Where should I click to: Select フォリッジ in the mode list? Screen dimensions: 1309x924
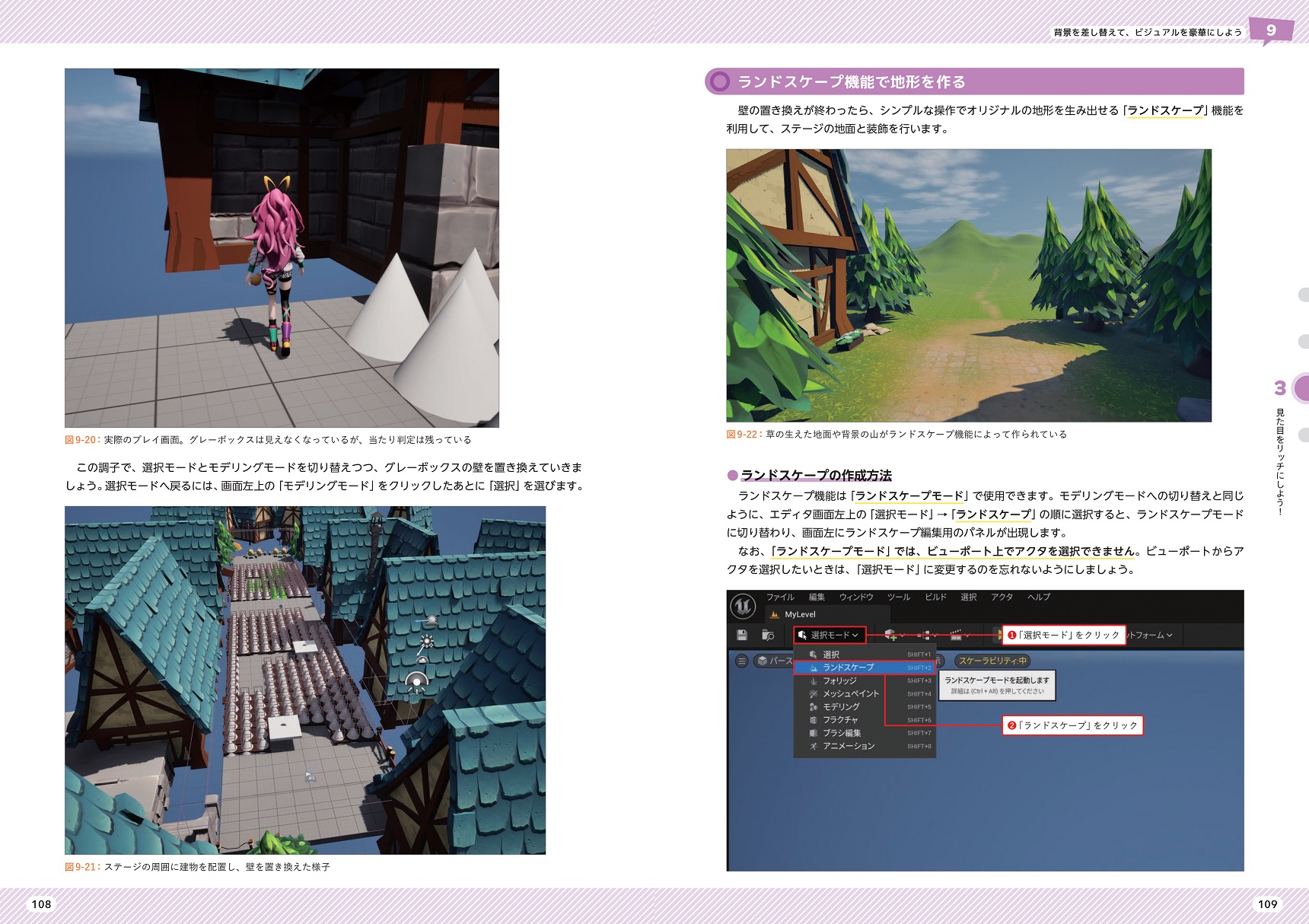pos(839,680)
